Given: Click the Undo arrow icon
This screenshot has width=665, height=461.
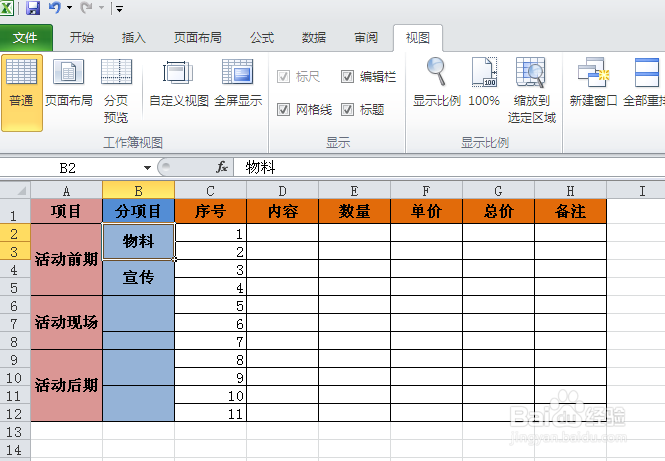Looking at the screenshot, I should [55, 8].
